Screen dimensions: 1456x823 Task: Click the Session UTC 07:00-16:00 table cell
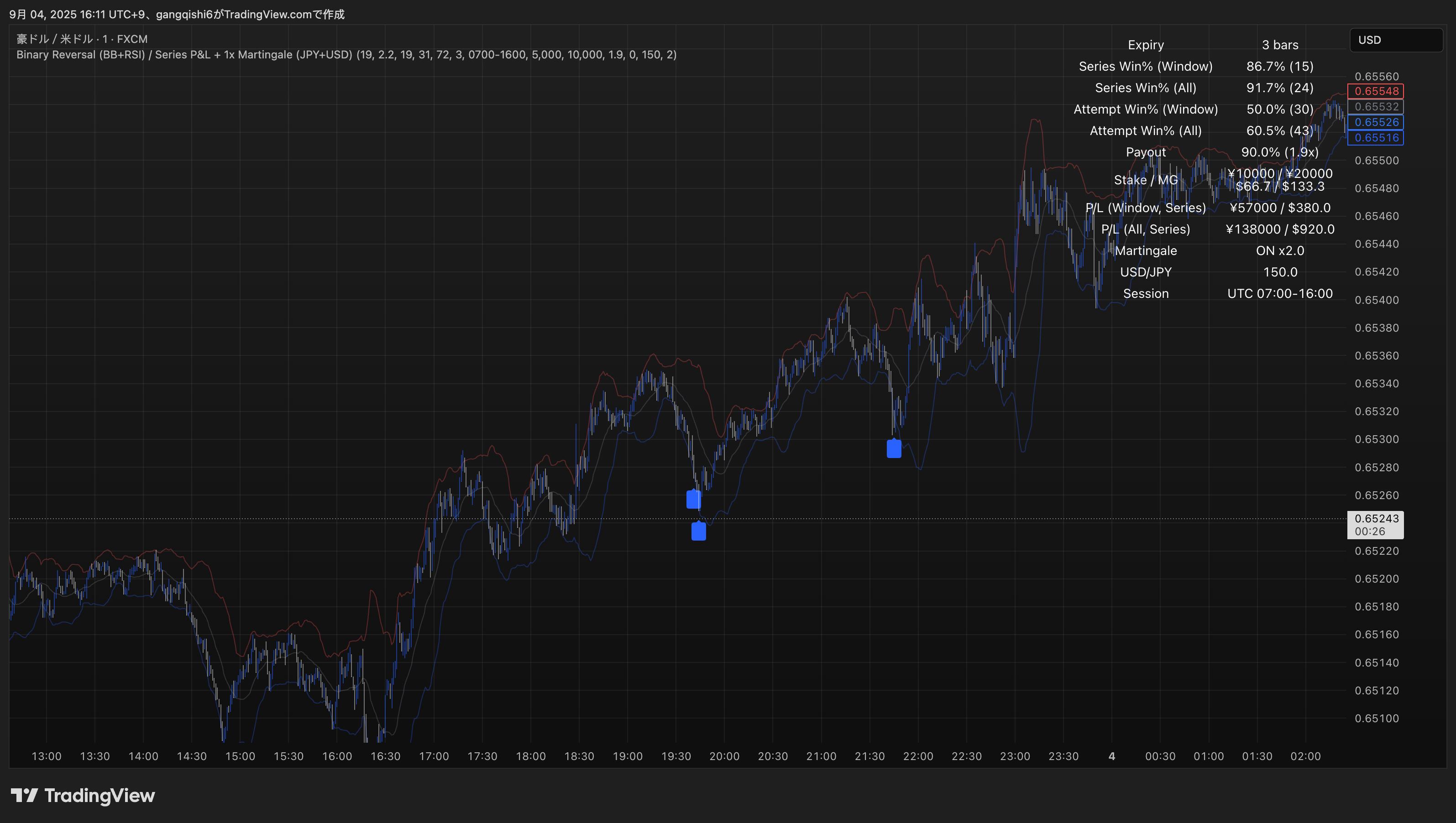pyautogui.click(x=1279, y=293)
